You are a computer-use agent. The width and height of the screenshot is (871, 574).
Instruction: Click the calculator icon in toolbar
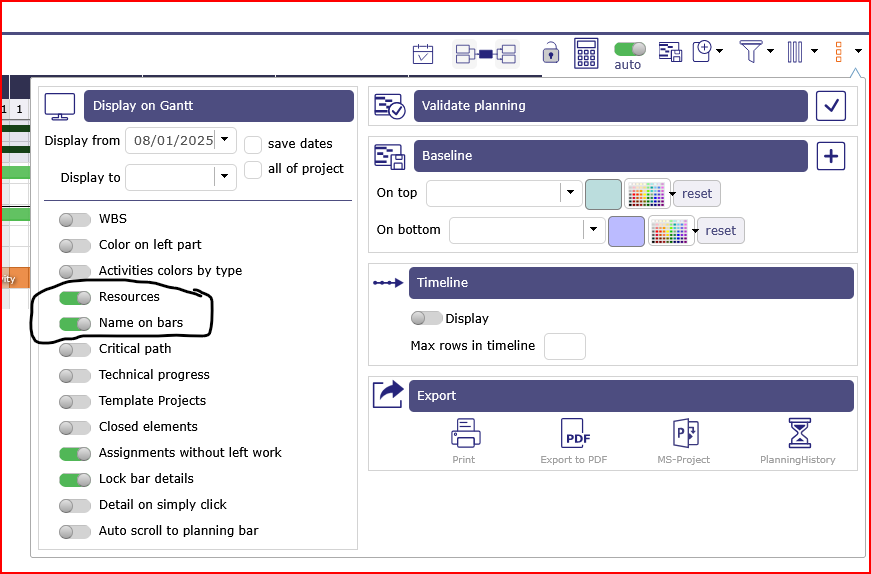[586, 53]
